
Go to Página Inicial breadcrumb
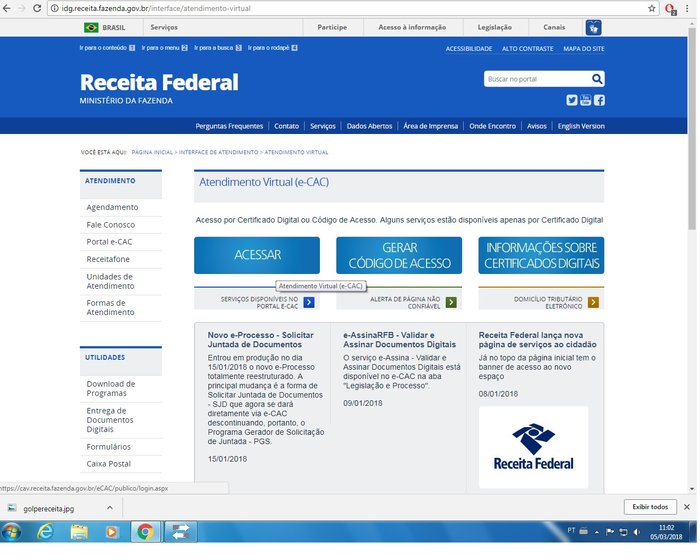pos(152,152)
